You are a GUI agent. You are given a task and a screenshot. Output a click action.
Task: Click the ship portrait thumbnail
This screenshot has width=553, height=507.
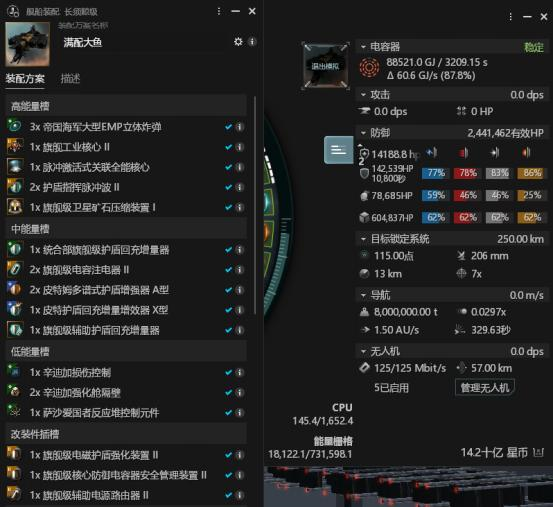pyautogui.click(x=28, y=44)
